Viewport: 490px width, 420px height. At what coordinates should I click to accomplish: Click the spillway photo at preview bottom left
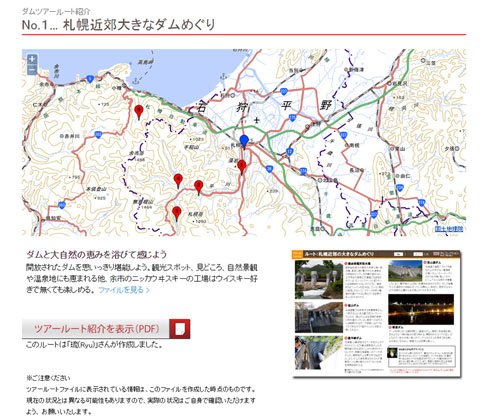coord(319,352)
